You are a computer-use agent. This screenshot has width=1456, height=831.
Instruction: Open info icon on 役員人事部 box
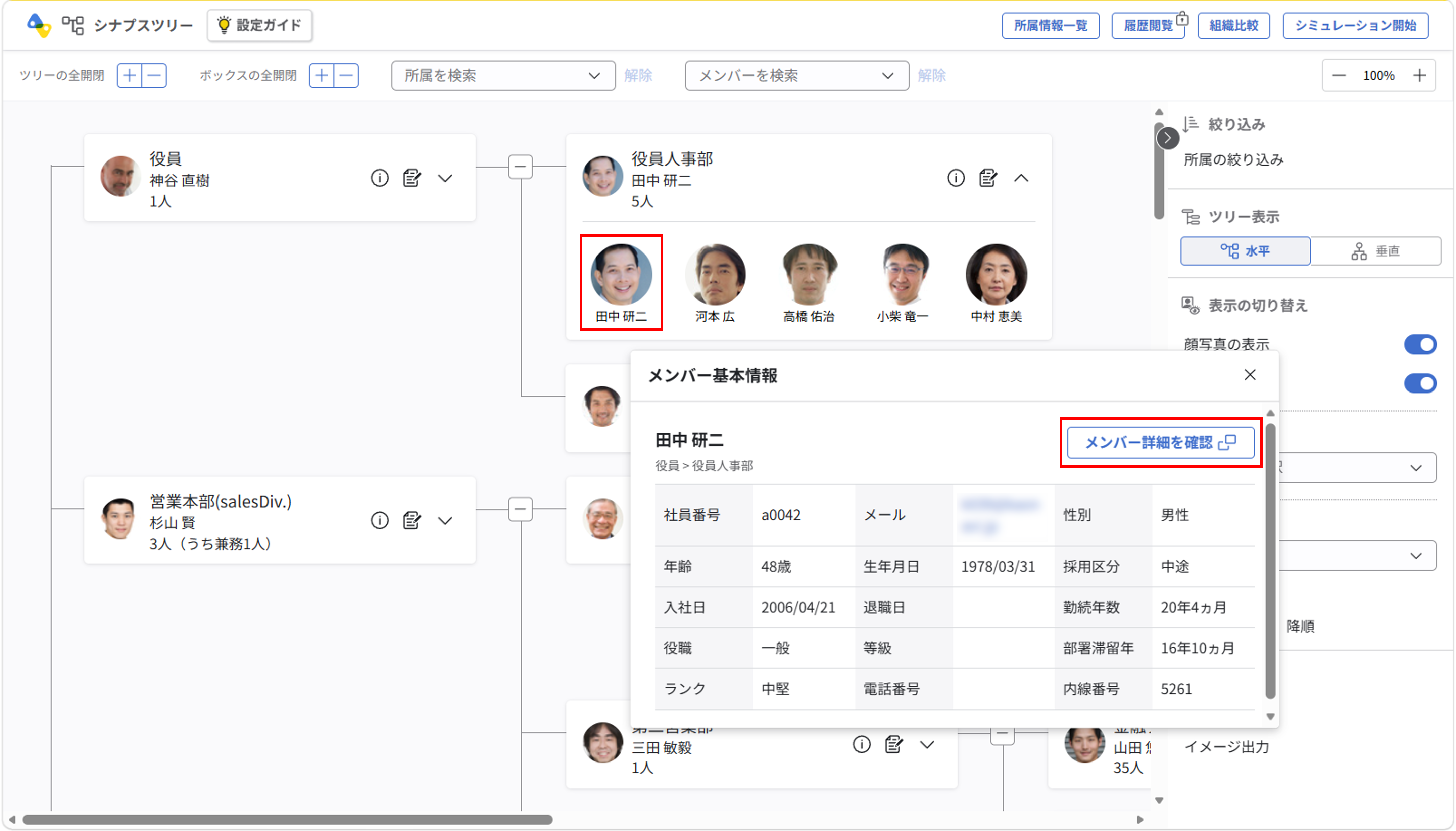pos(956,178)
